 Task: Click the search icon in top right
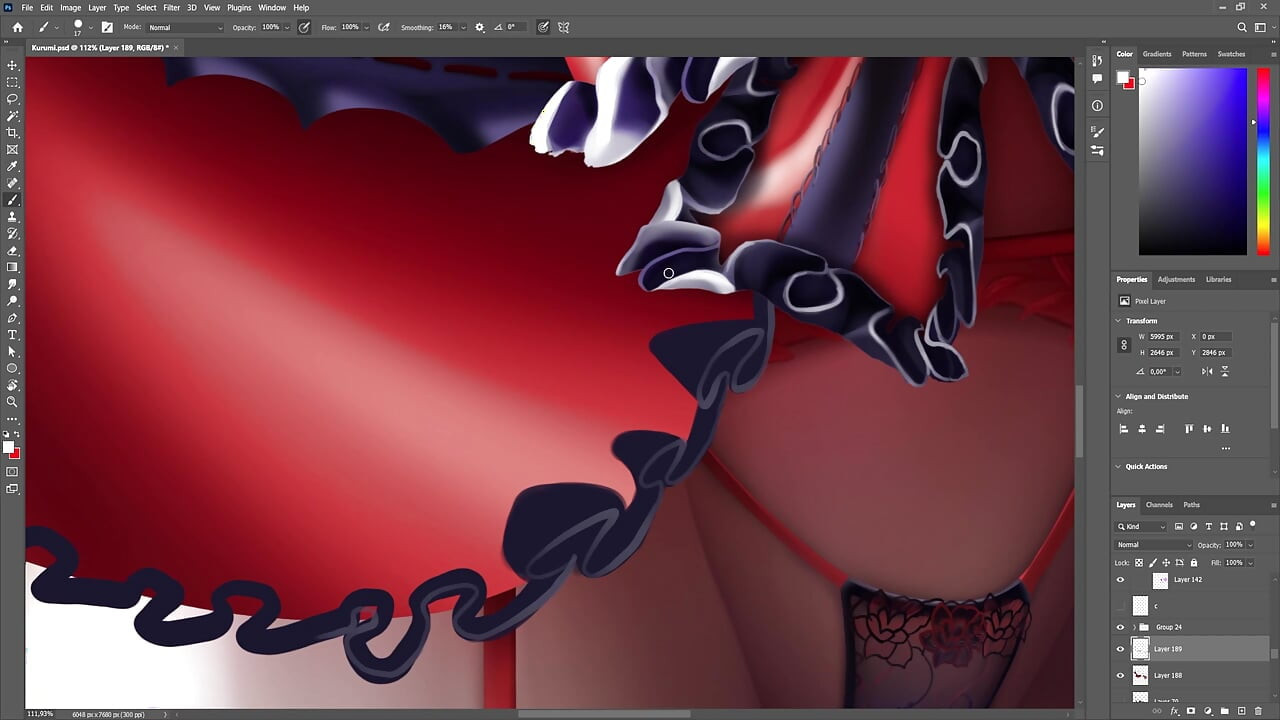tap(1242, 27)
